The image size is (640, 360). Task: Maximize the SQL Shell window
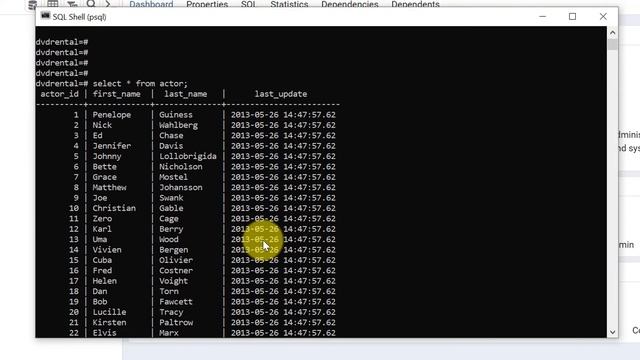point(572,17)
